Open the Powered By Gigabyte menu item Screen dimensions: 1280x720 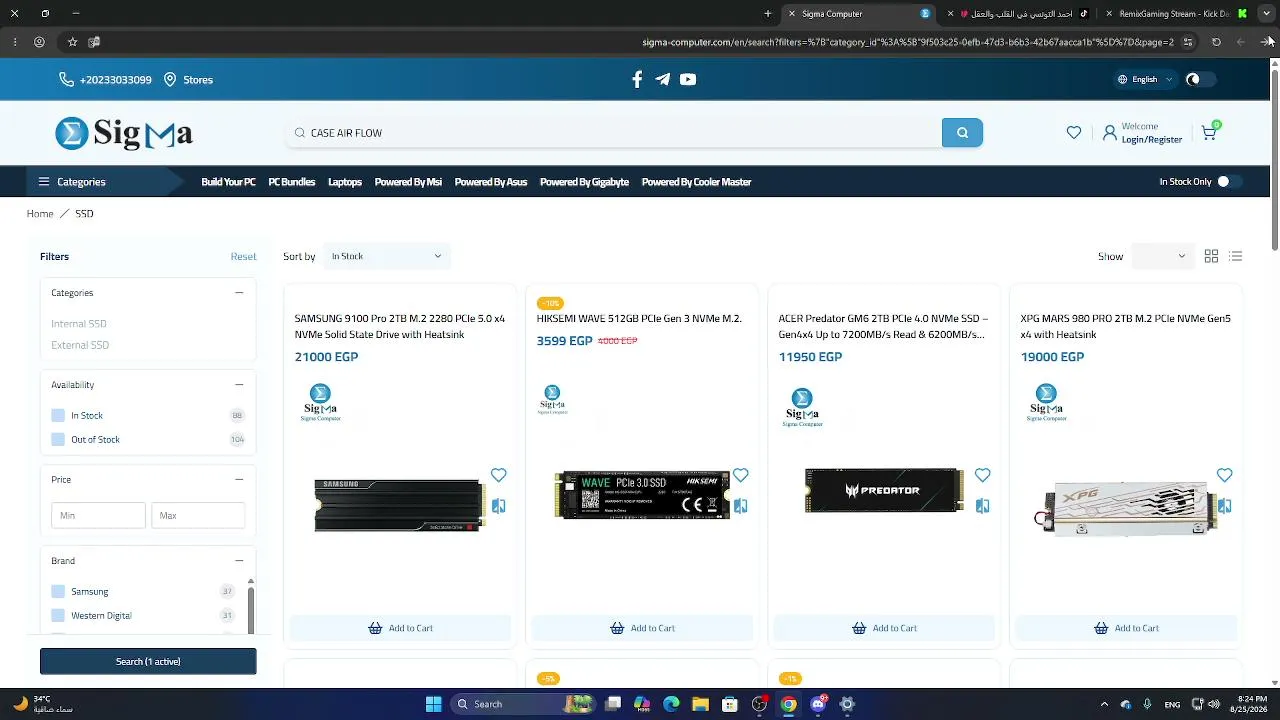click(584, 182)
